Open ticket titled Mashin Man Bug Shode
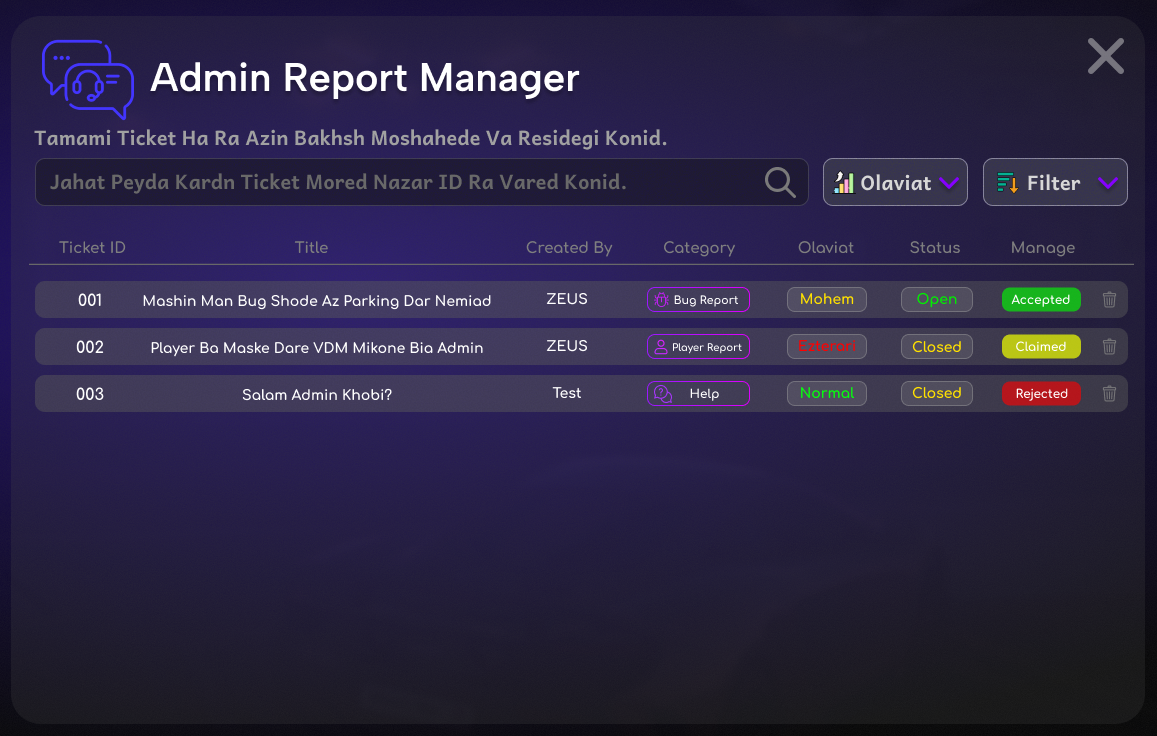Viewport: 1157px width, 736px height. tap(317, 300)
